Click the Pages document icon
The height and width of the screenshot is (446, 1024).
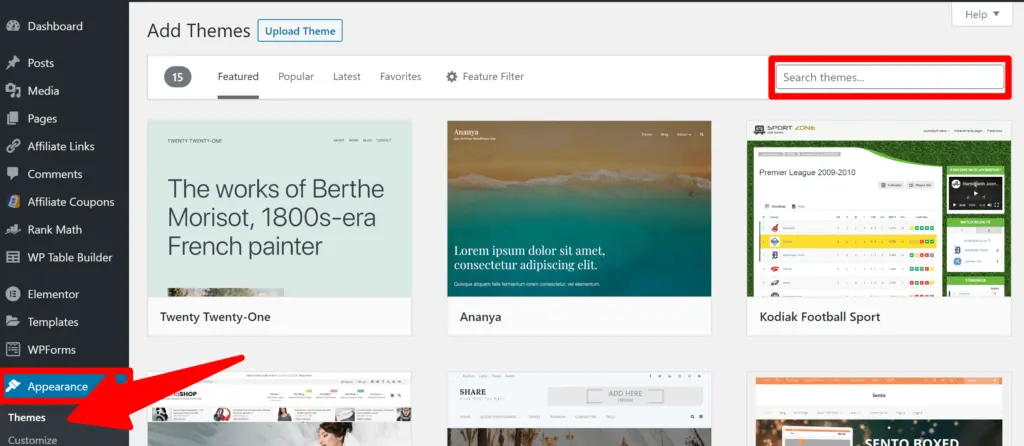12,119
